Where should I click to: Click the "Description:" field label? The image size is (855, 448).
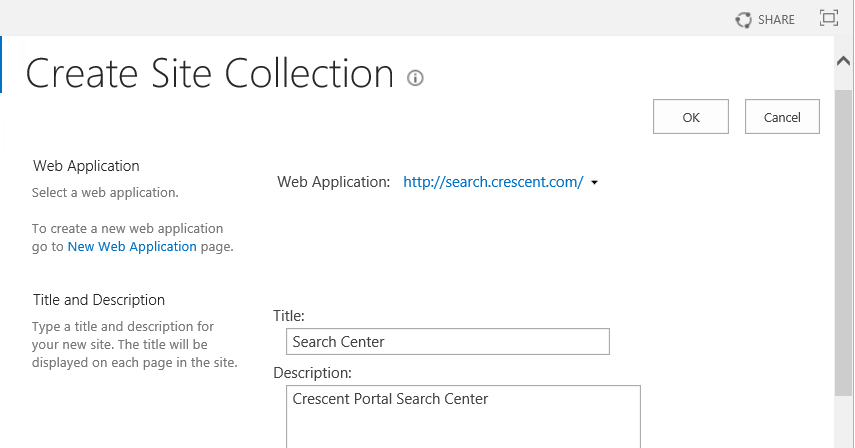point(312,373)
